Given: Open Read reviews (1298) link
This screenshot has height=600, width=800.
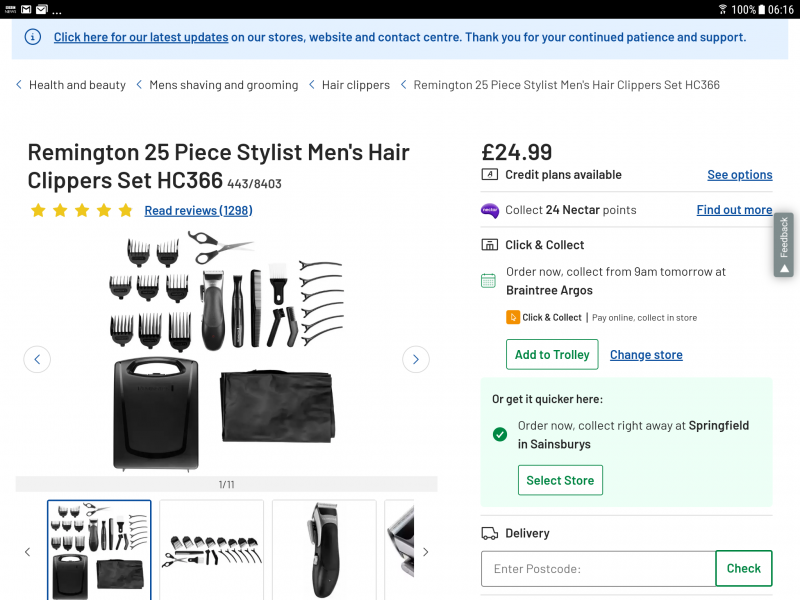Looking at the screenshot, I should (198, 210).
